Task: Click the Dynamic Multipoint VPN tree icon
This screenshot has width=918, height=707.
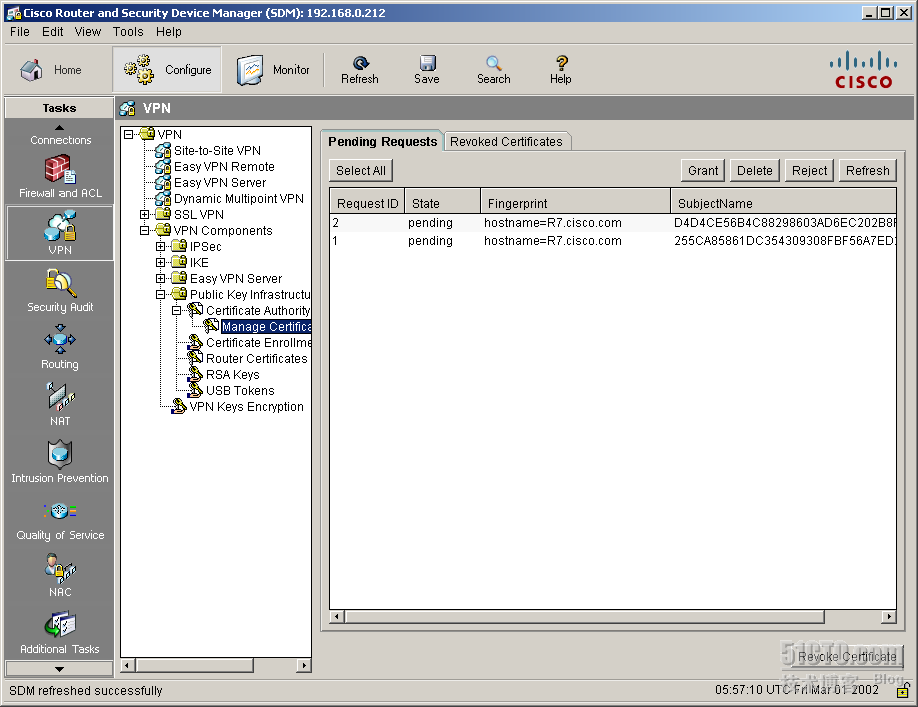Action: [163, 198]
